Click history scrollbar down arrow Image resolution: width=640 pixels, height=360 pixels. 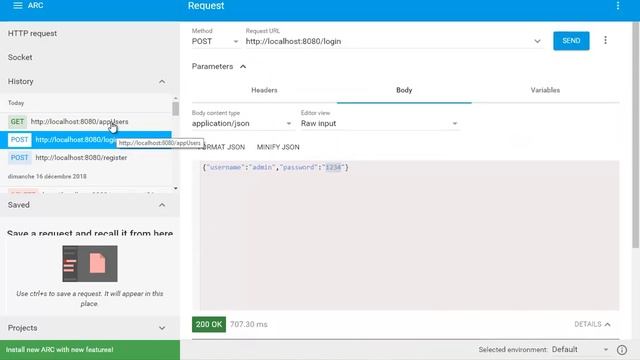click(176, 188)
